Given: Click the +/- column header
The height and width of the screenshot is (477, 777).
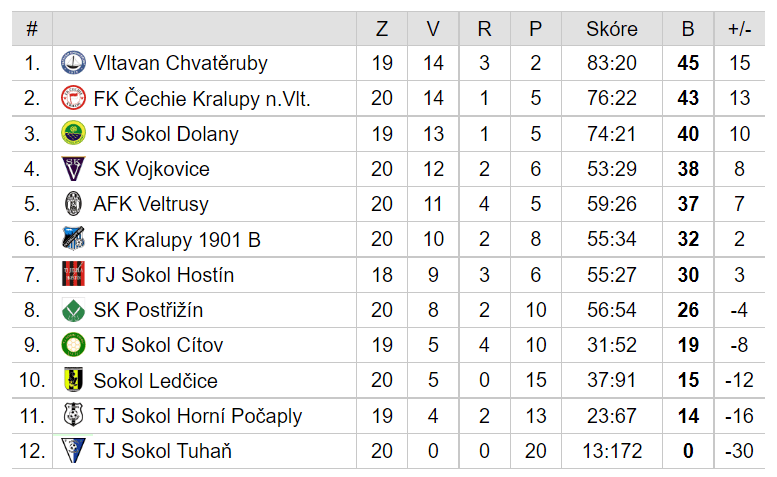Looking at the screenshot, I should (739, 29).
